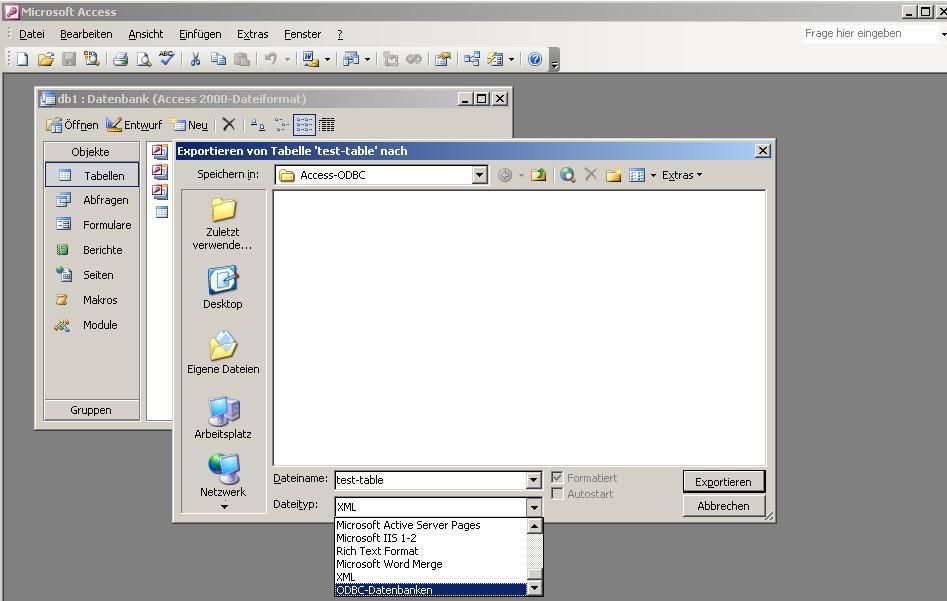Click Neu in db1 window toolbar
Image resolution: width=947 pixels, height=601 pixels.
tap(190, 125)
